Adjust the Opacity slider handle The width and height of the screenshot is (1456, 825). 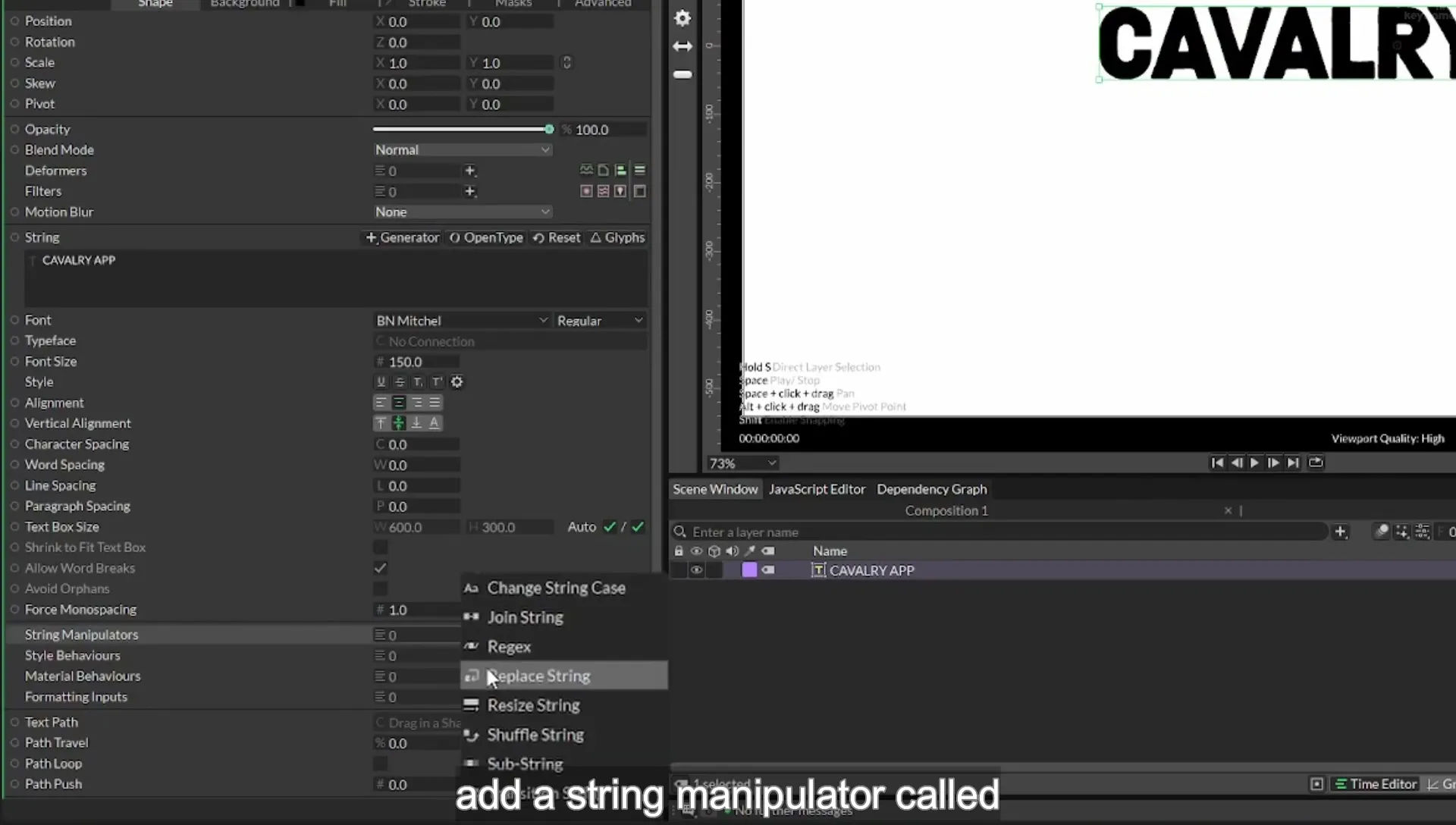point(549,130)
